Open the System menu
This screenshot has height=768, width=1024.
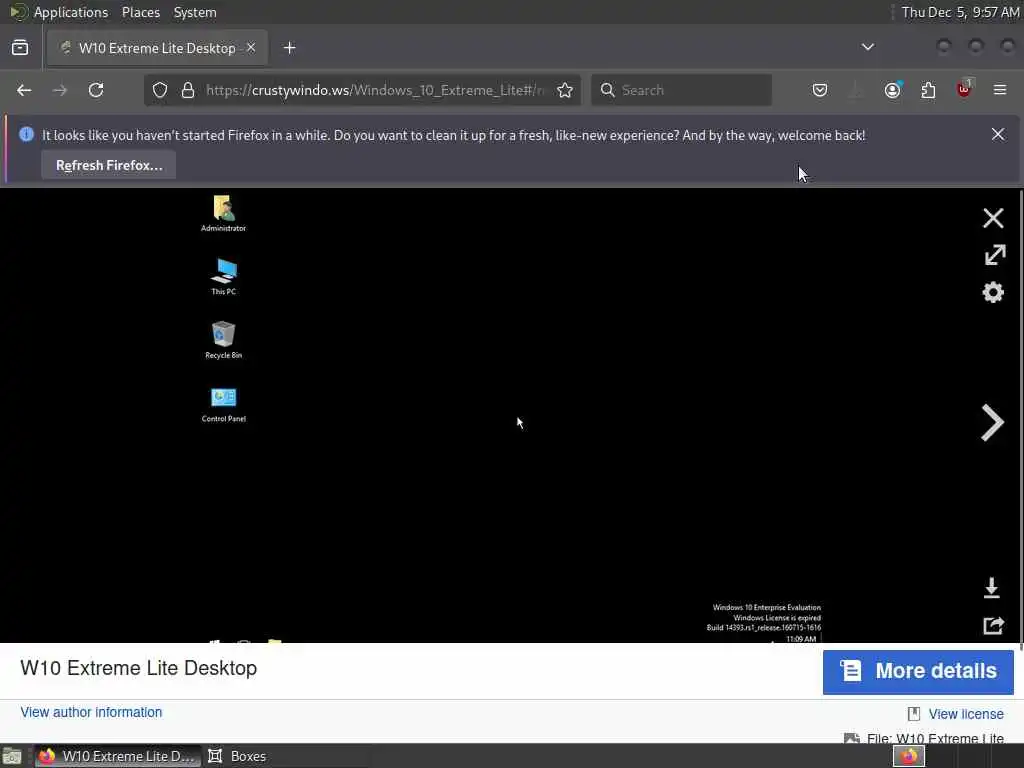coord(195,12)
